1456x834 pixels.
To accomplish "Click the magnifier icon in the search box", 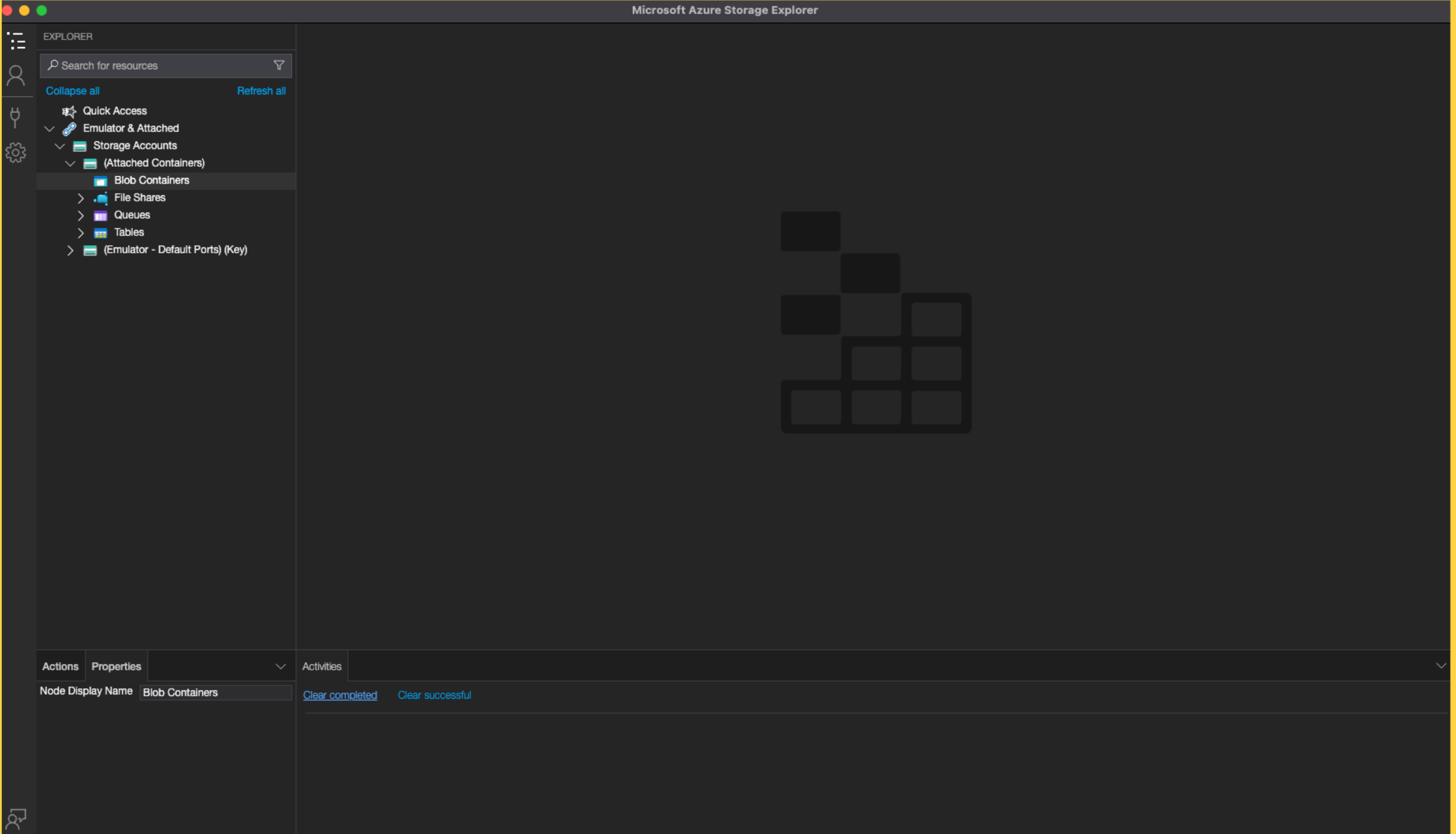I will point(53,65).
